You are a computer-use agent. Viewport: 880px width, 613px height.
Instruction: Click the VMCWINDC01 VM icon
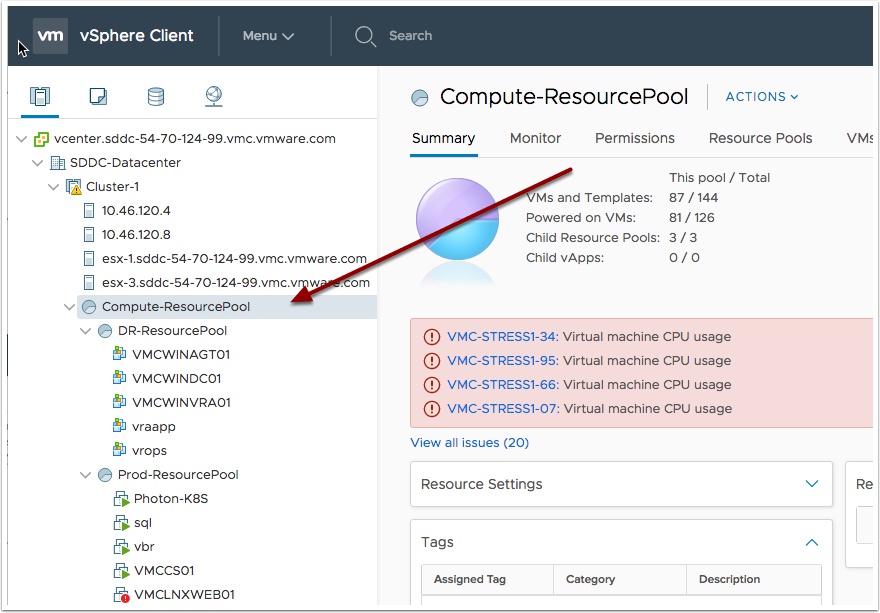tap(119, 378)
